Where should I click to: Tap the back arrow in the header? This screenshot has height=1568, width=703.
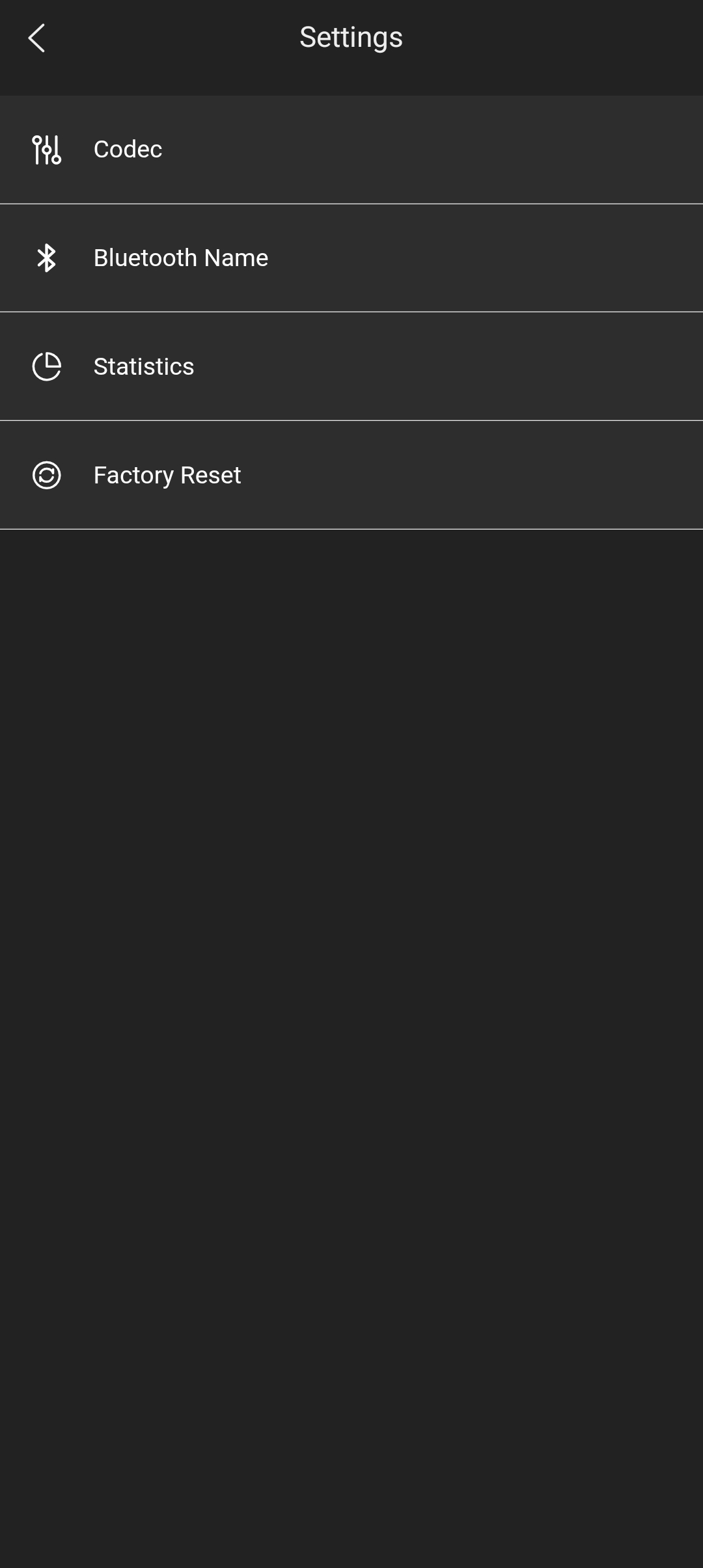click(36, 38)
